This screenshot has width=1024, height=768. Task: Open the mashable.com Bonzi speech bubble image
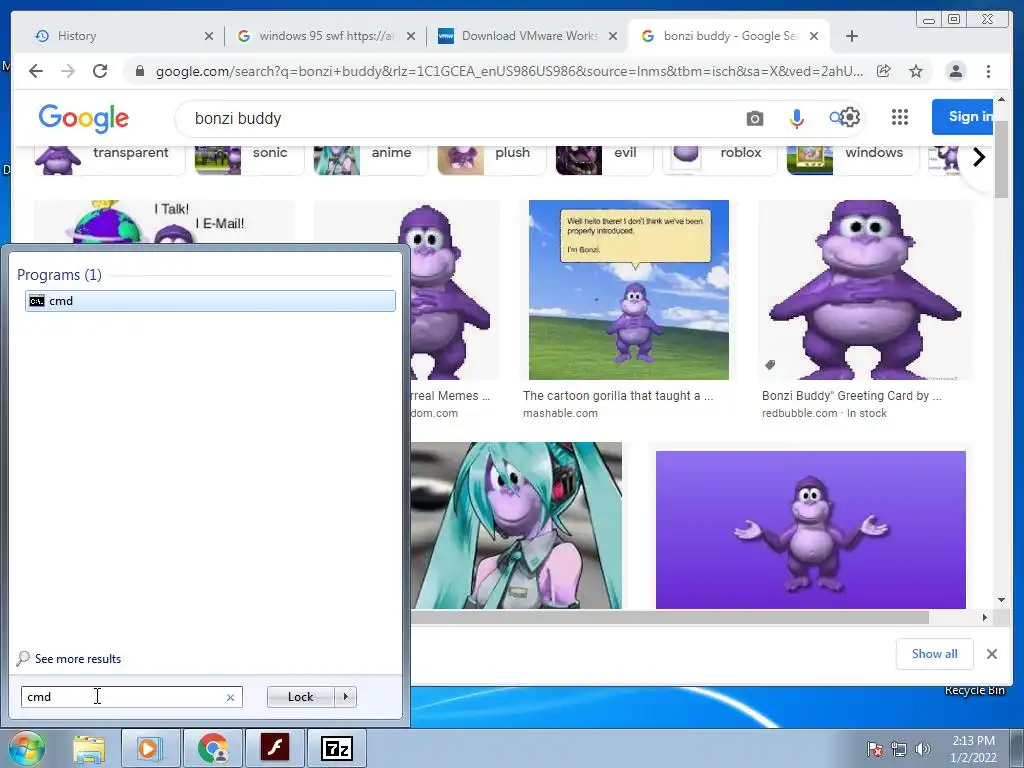(628, 289)
